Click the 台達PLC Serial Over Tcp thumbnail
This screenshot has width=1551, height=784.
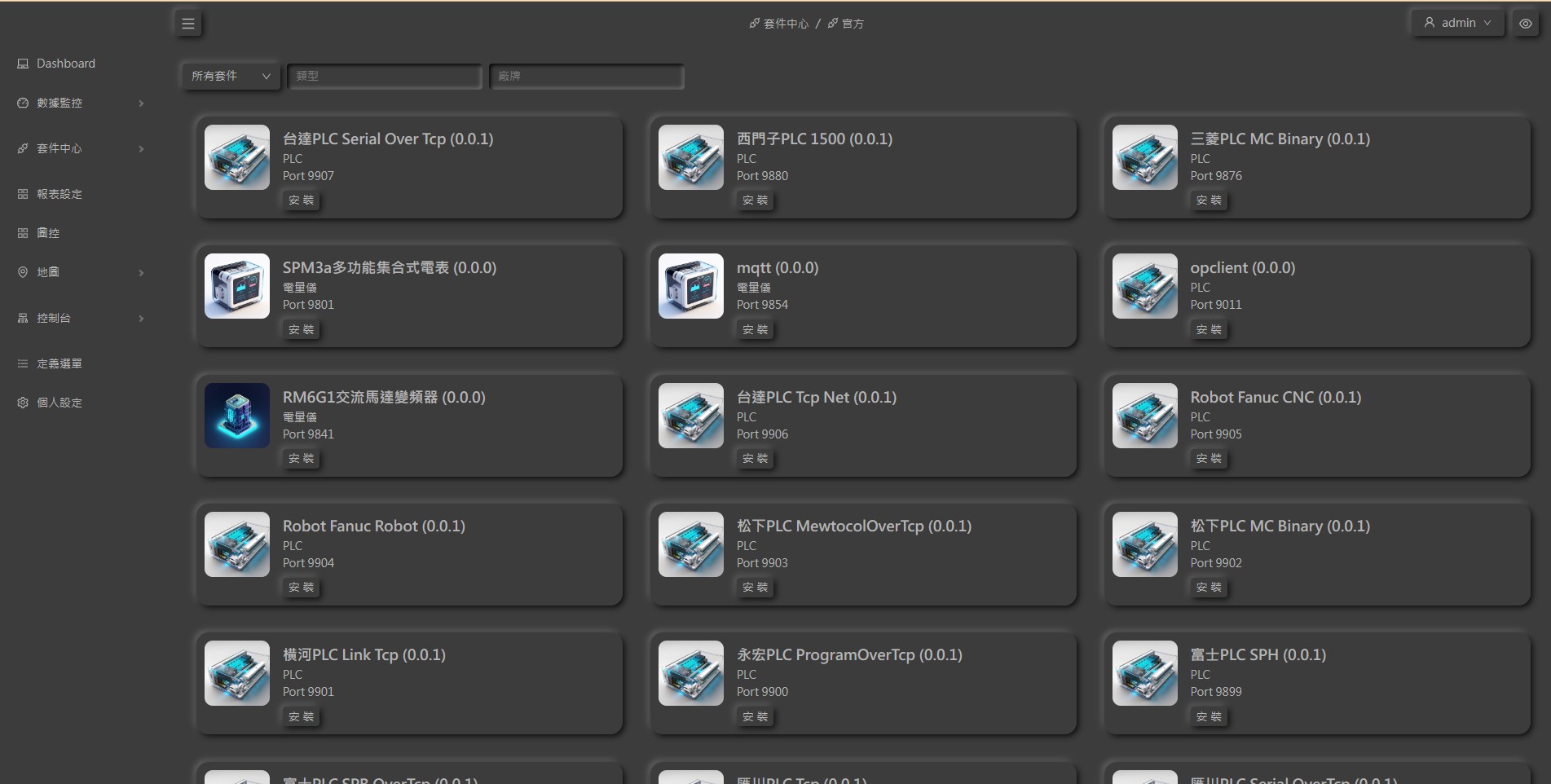(x=237, y=157)
